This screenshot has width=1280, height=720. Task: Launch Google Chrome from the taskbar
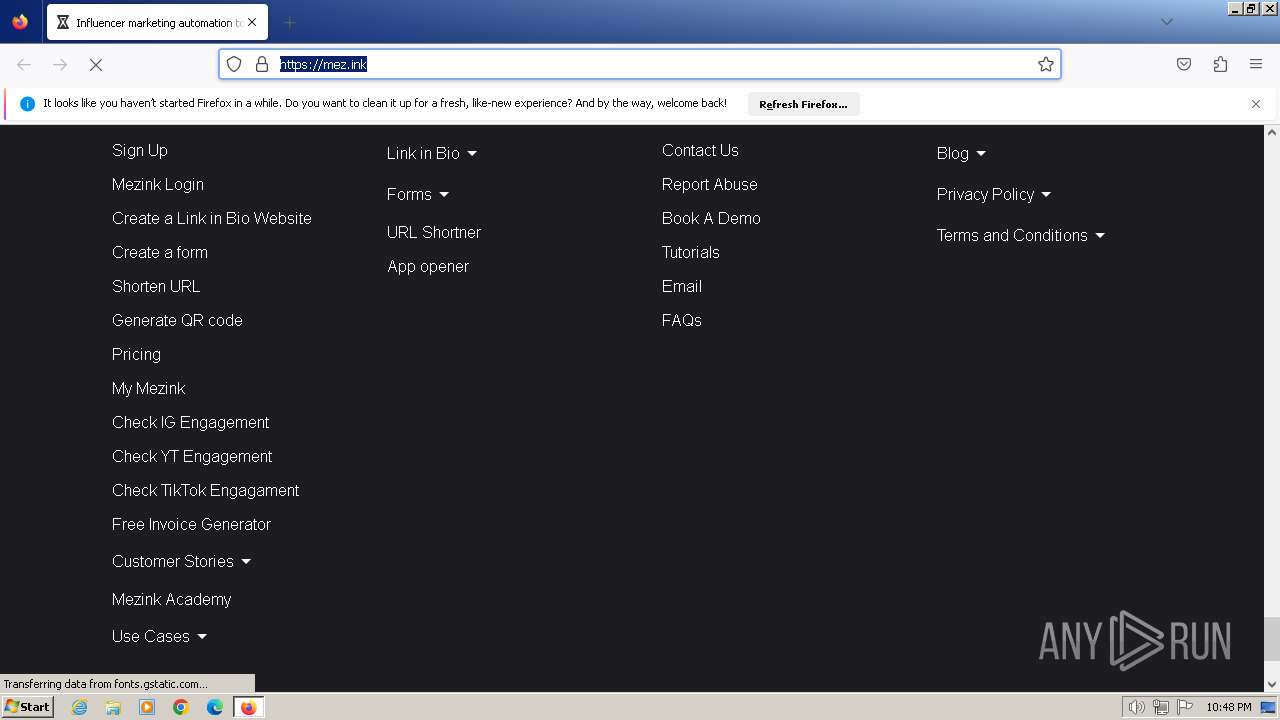pos(181,707)
